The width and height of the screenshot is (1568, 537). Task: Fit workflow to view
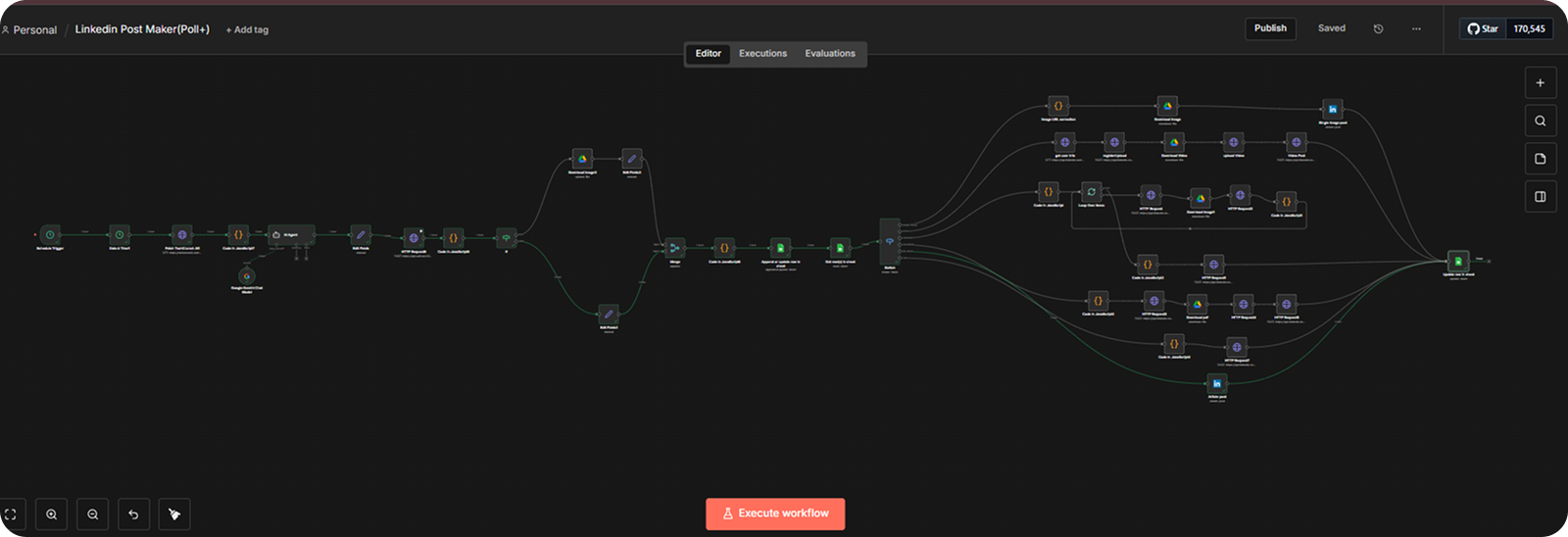pyautogui.click(x=11, y=514)
